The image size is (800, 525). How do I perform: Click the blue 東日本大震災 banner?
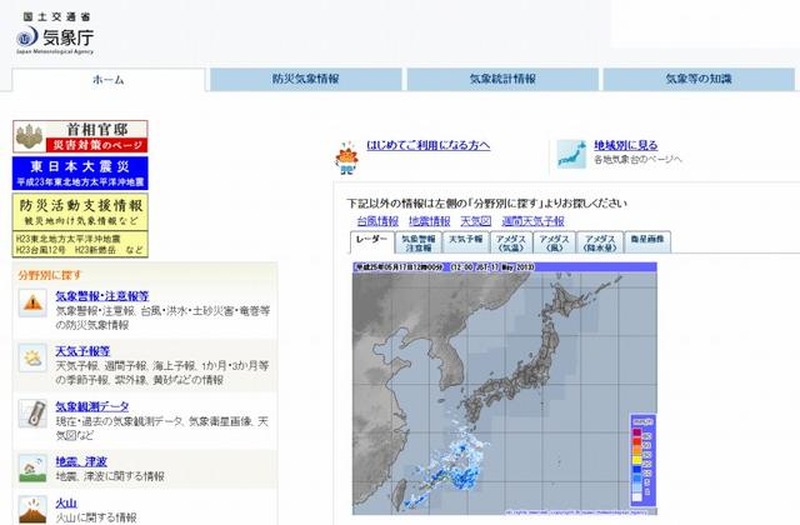point(80,172)
